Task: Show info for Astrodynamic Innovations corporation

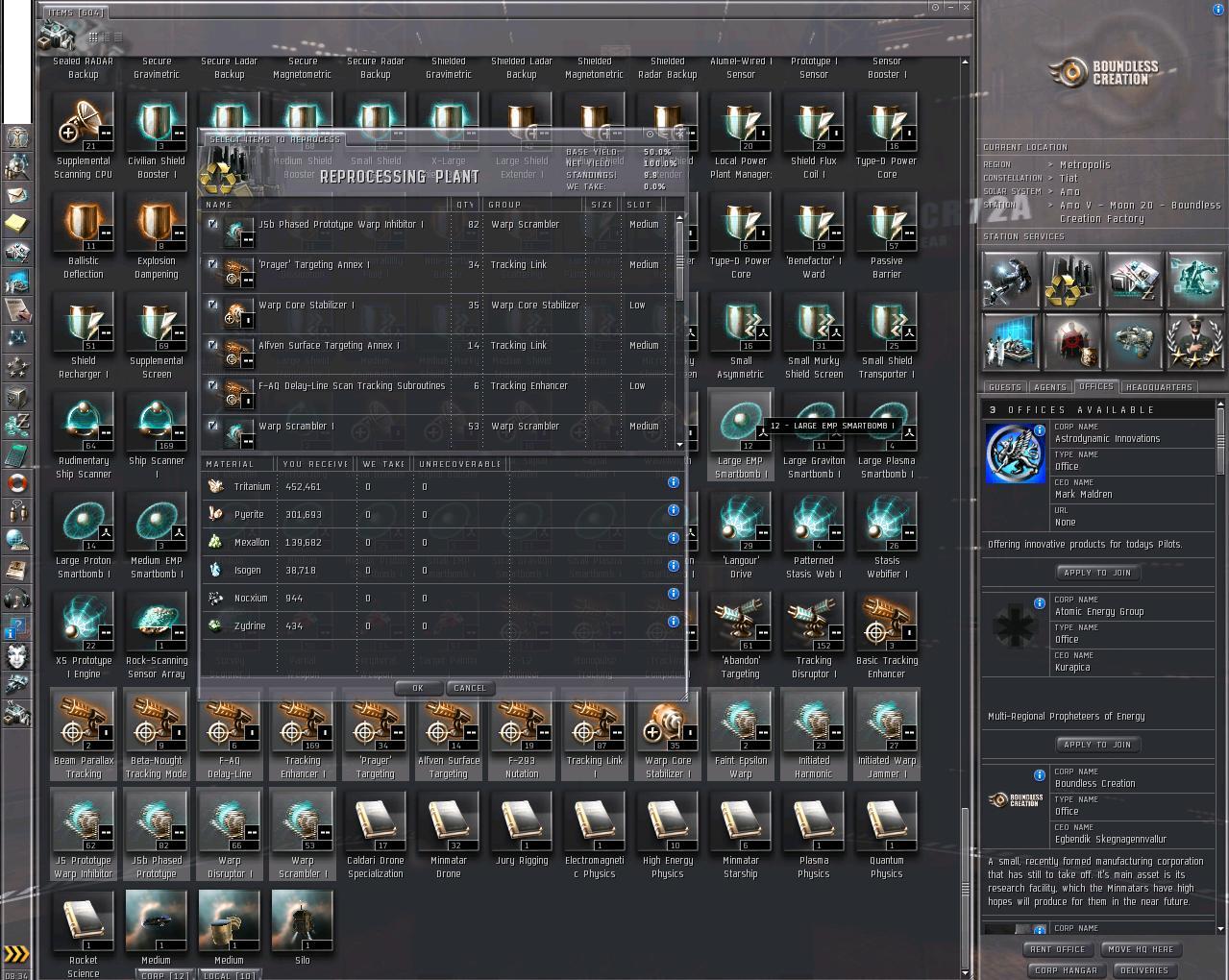Action: pyautogui.click(x=1040, y=430)
